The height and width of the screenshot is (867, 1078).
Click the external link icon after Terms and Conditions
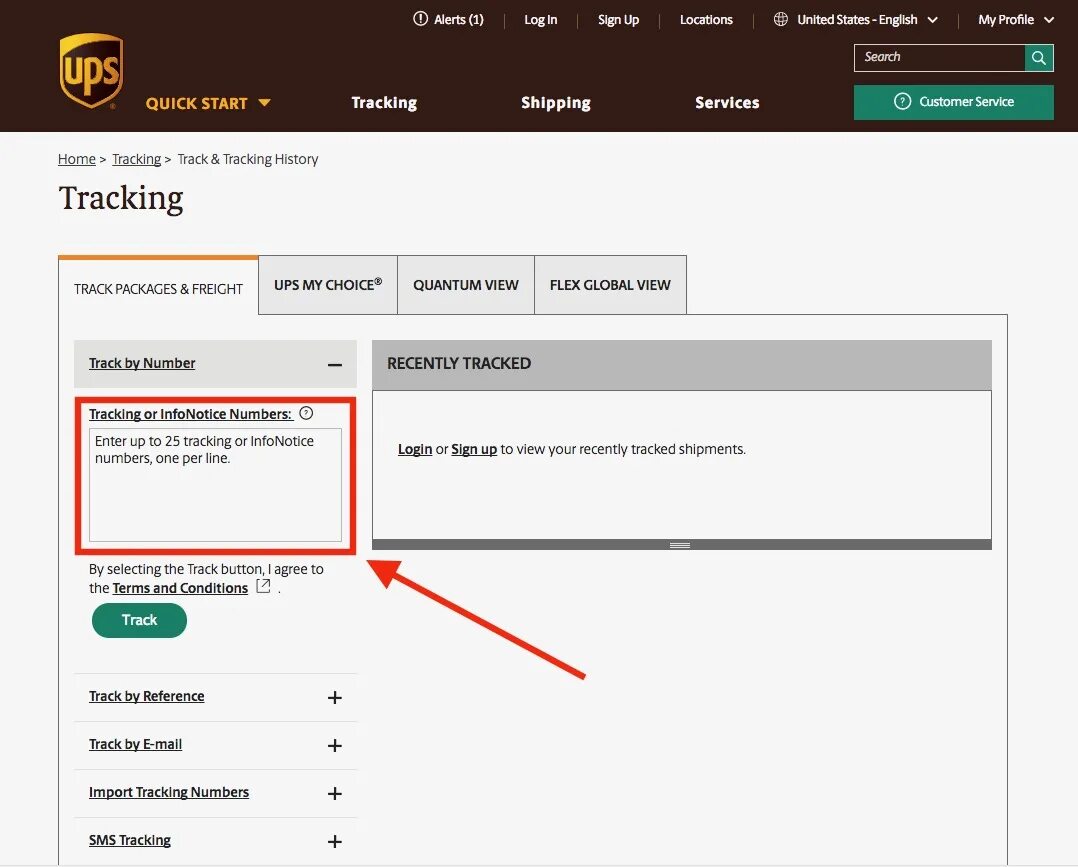click(263, 586)
